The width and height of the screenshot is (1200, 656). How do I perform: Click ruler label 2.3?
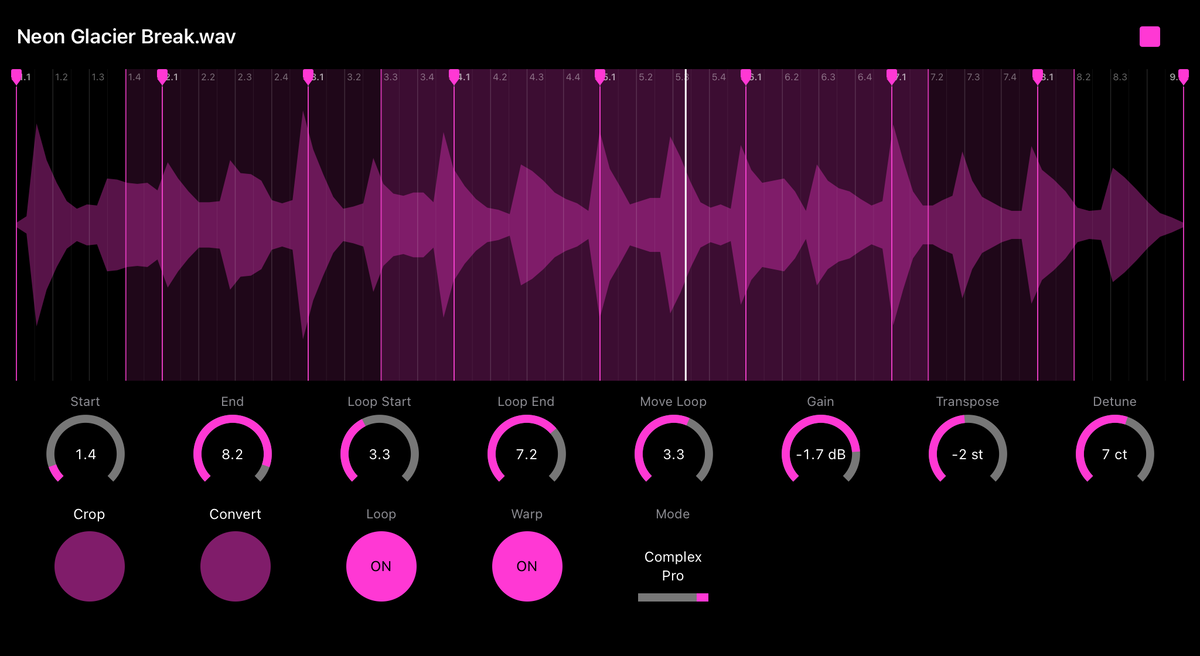pyautogui.click(x=244, y=77)
